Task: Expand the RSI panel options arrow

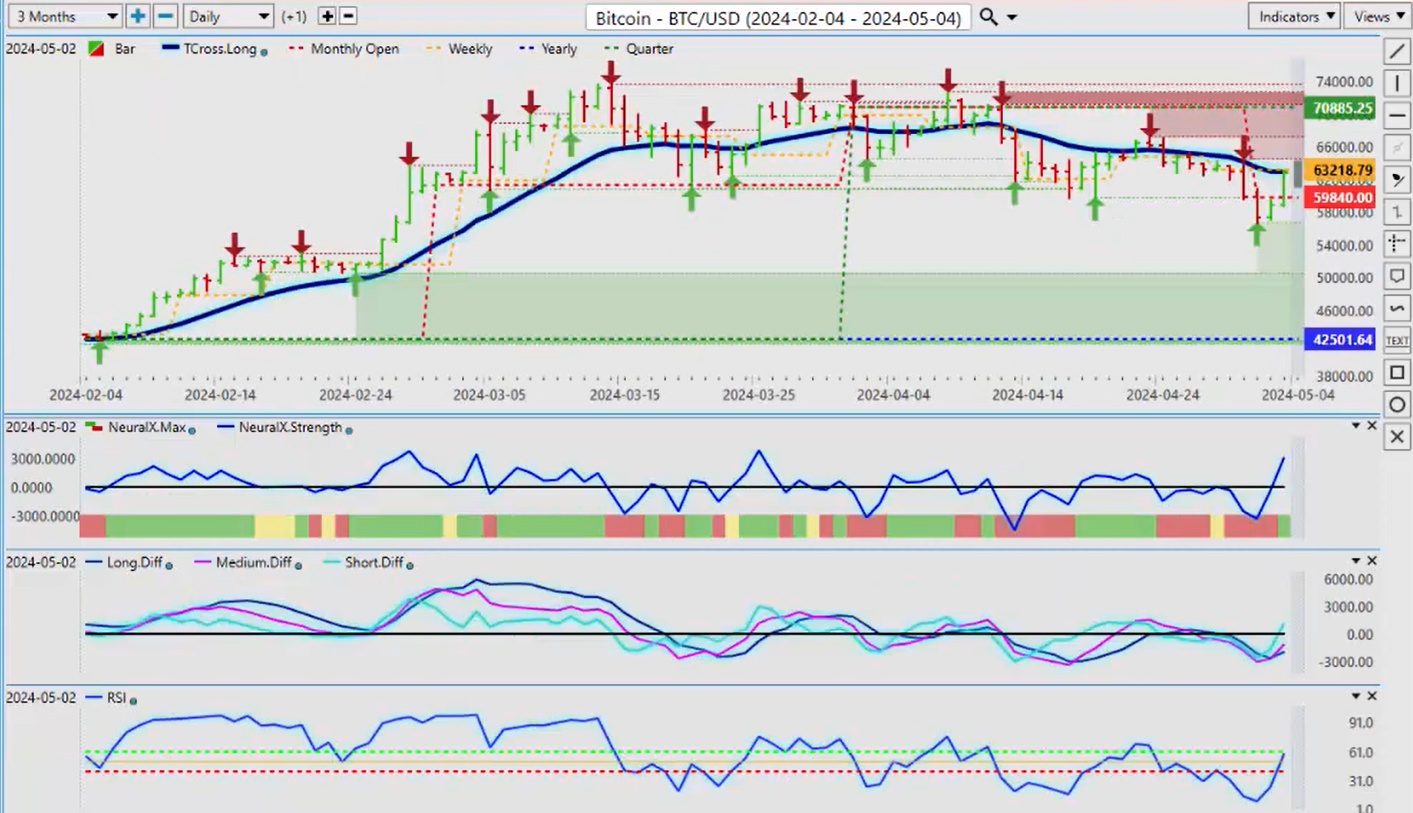Action: 1357,696
